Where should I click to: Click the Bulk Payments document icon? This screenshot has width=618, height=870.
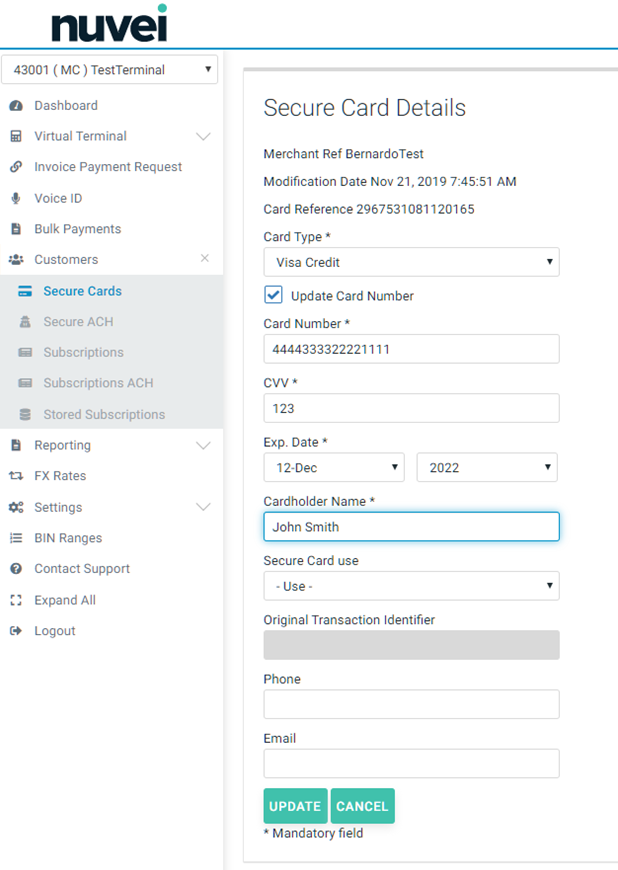coord(16,229)
